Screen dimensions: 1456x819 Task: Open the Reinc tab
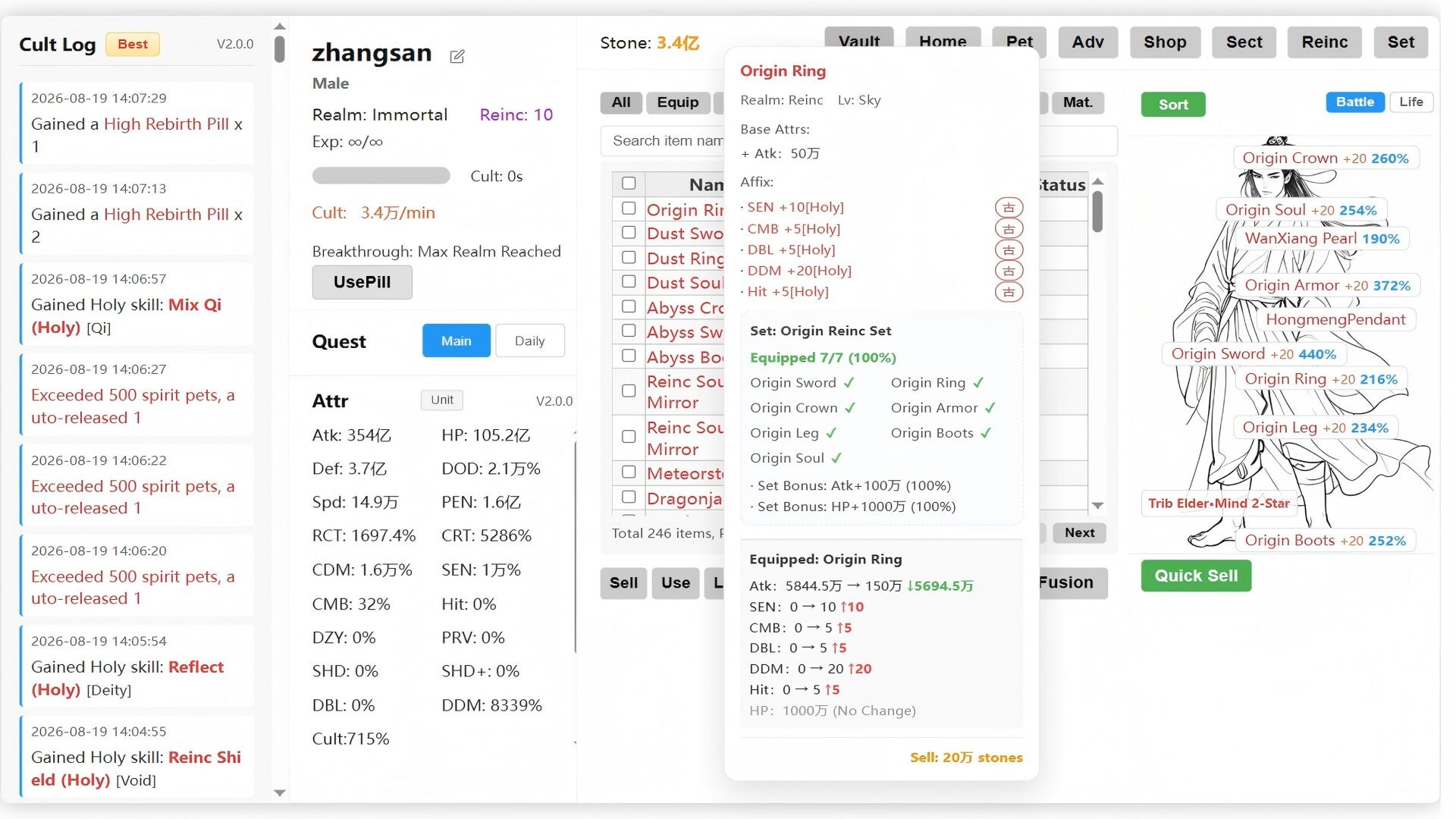coord(1325,42)
